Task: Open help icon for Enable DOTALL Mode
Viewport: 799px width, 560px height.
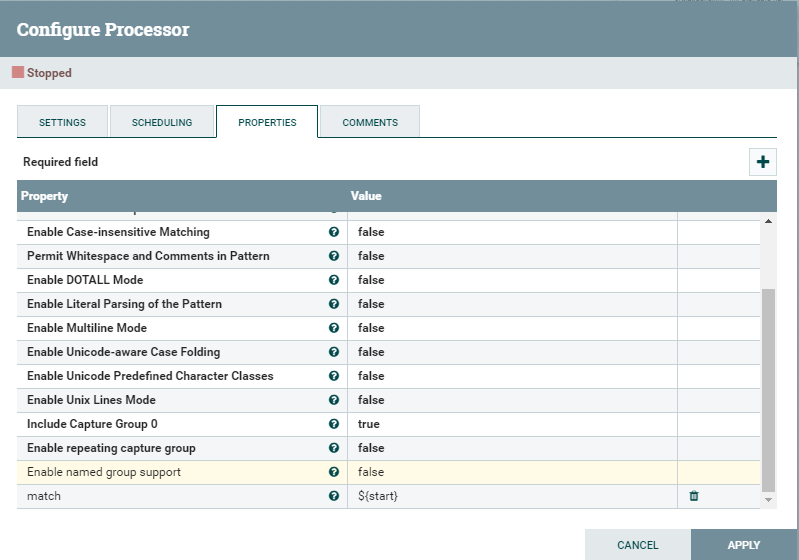Action: point(334,280)
